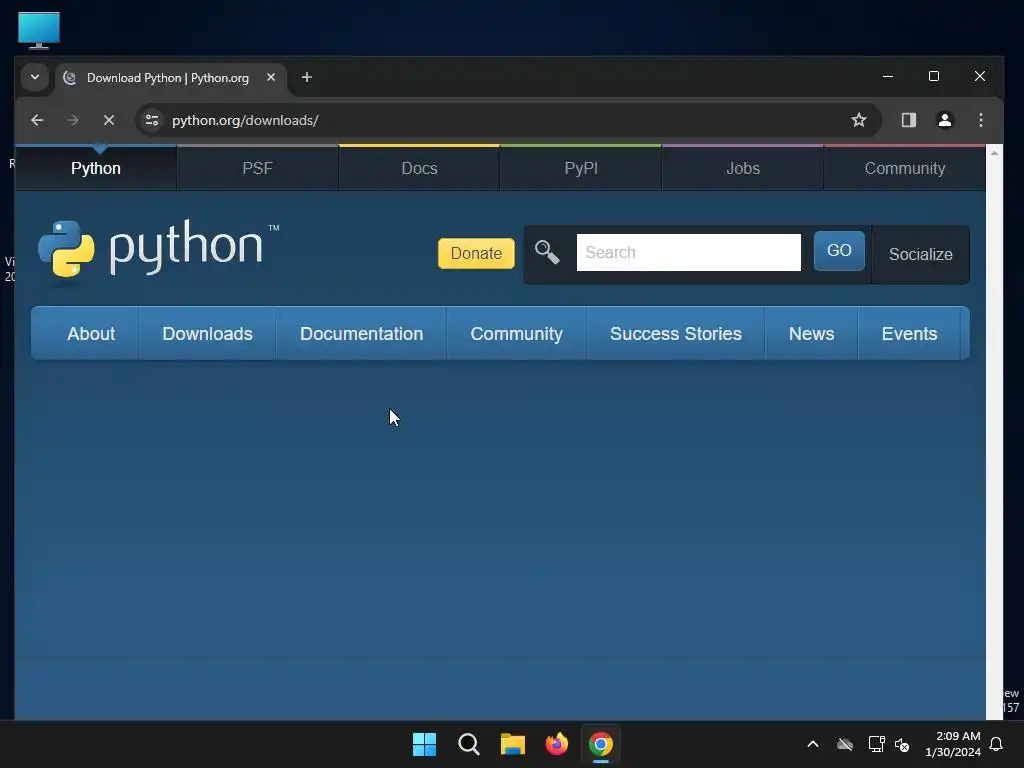Expand the tab search dropdown arrow

point(35,78)
